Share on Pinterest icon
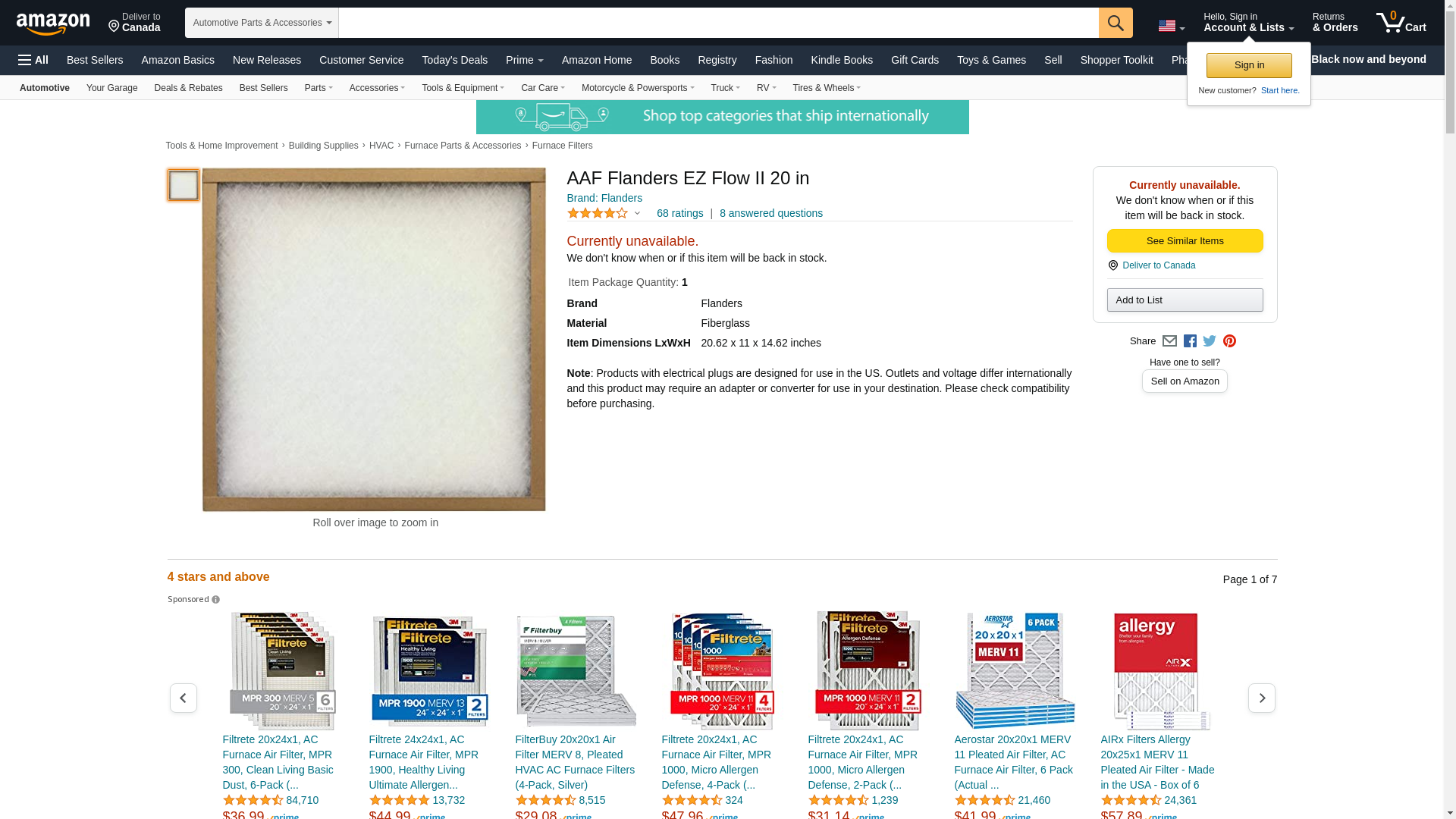Viewport: 1456px width, 819px height. pos(1229,341)
